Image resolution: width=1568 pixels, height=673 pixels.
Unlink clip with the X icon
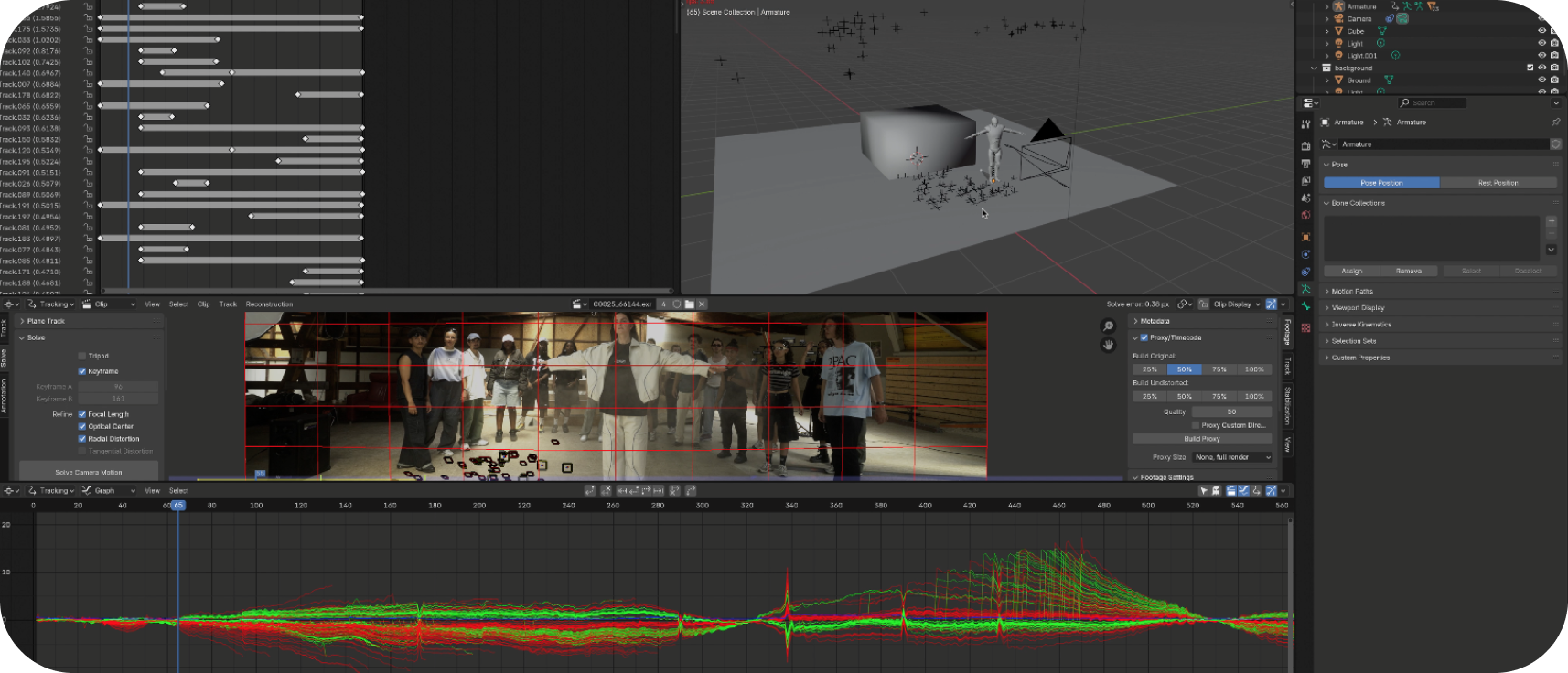coord(702,304)
